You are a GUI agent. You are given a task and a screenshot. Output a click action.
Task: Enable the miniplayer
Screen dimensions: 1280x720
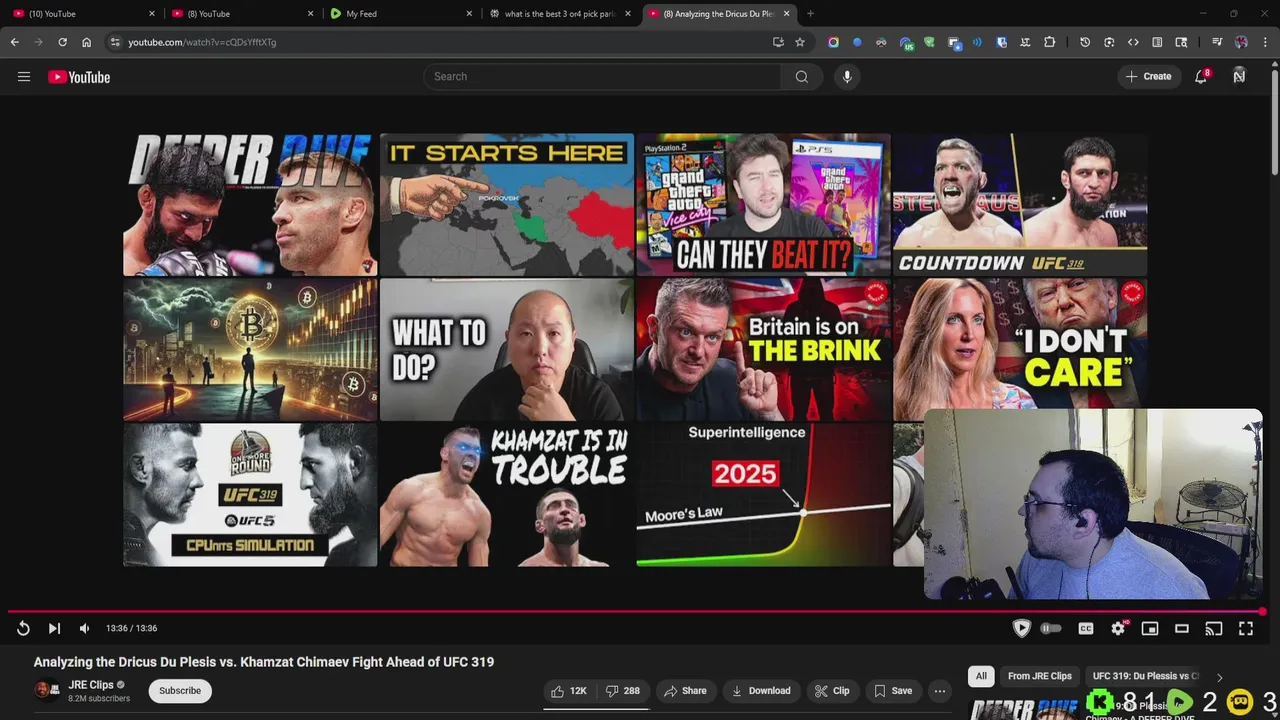coord(1150,628)
